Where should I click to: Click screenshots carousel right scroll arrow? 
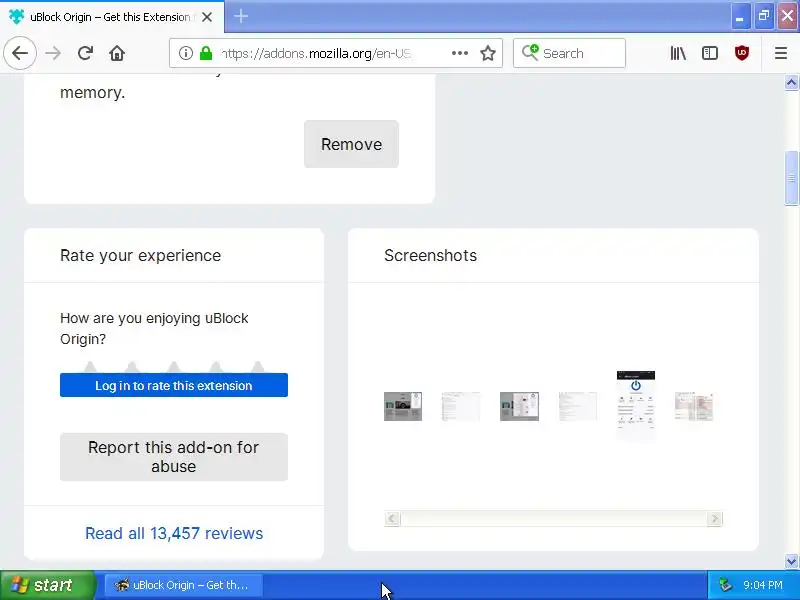pyautogui.click(x=714, y=518)
